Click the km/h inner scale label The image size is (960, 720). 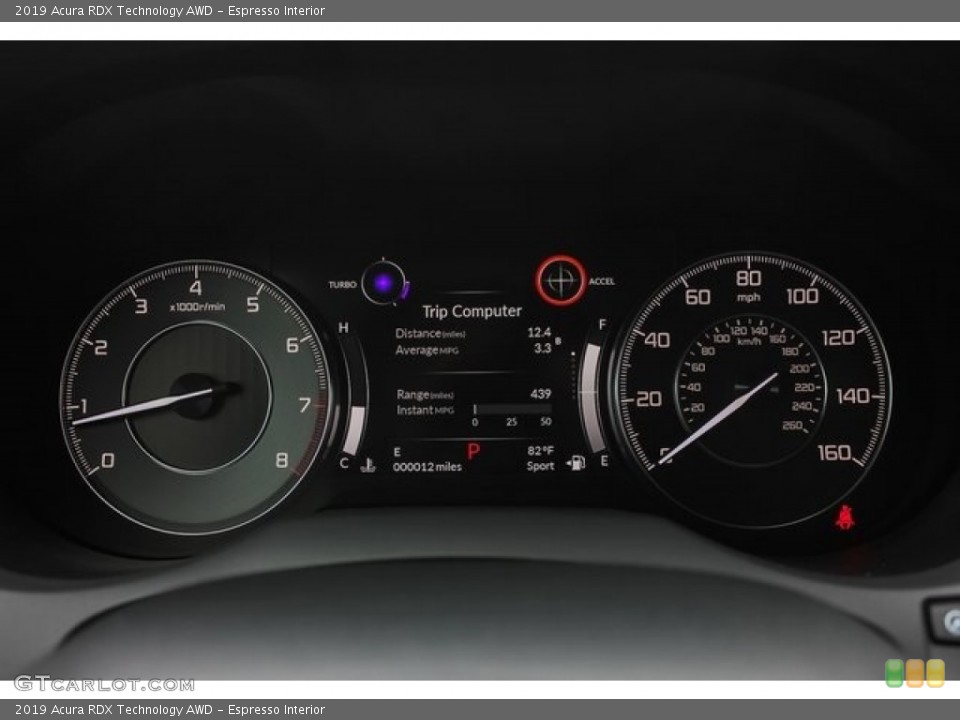pyautogui.click(x=749, y=342)
